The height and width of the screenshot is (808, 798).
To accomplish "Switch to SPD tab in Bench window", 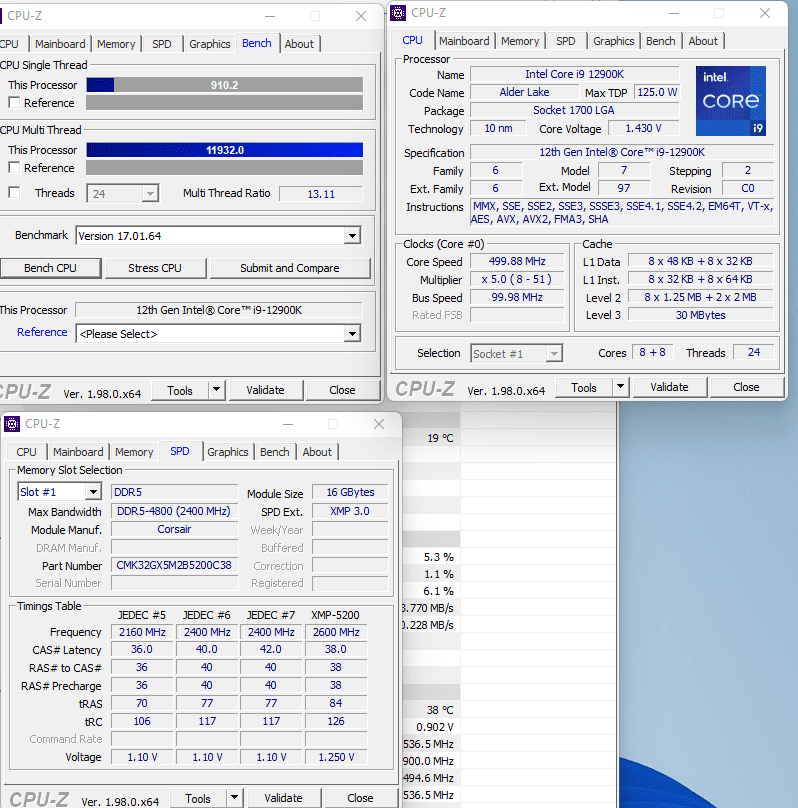I will coord(161,44).
